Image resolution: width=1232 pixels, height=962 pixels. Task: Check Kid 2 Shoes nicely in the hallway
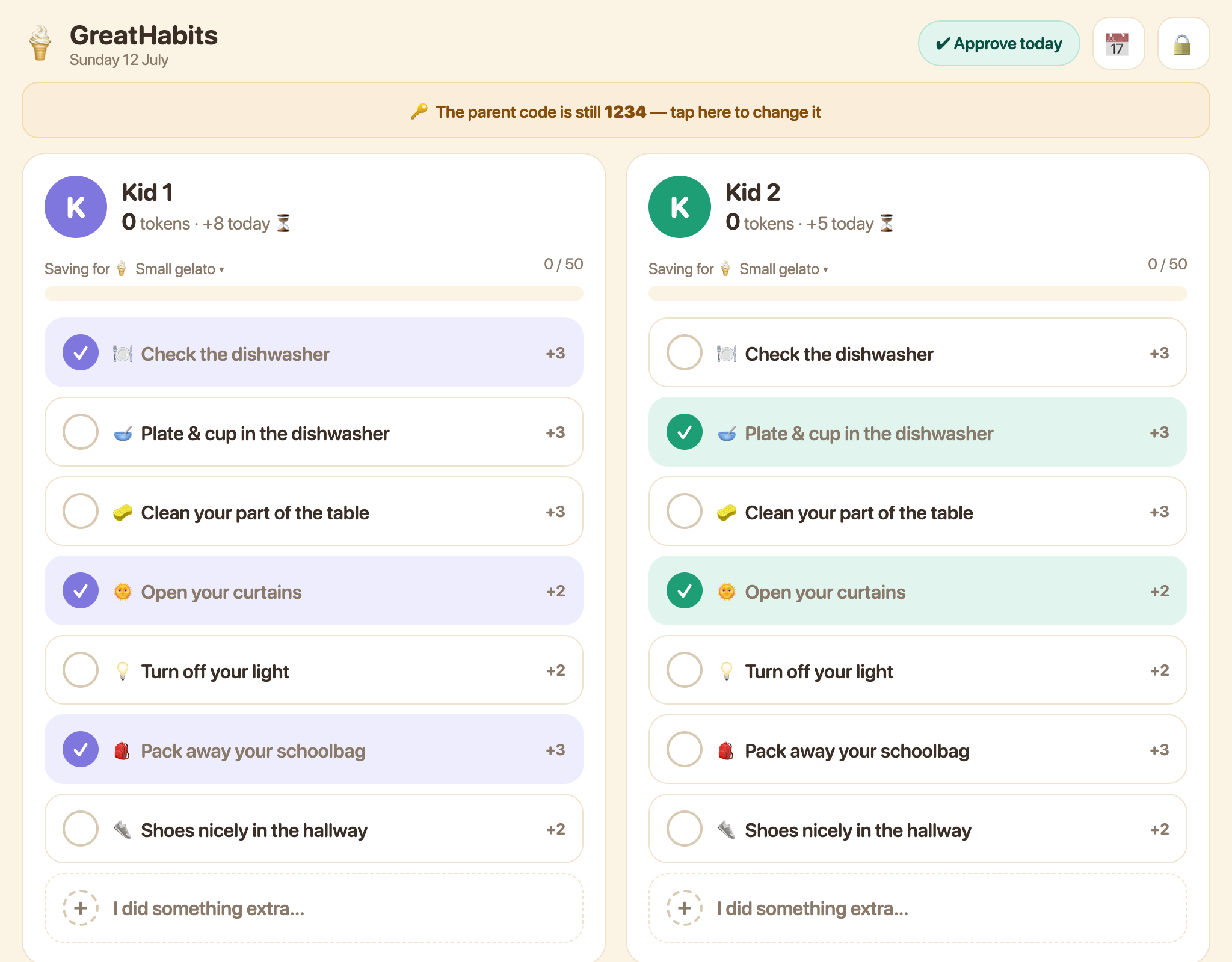[x=685, y=829]
